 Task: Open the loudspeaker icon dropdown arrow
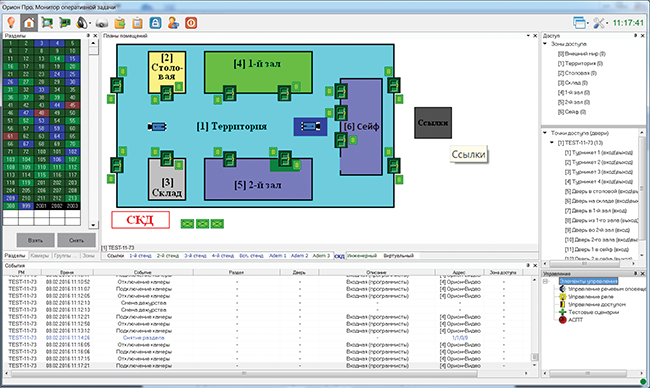coord(90,24)
